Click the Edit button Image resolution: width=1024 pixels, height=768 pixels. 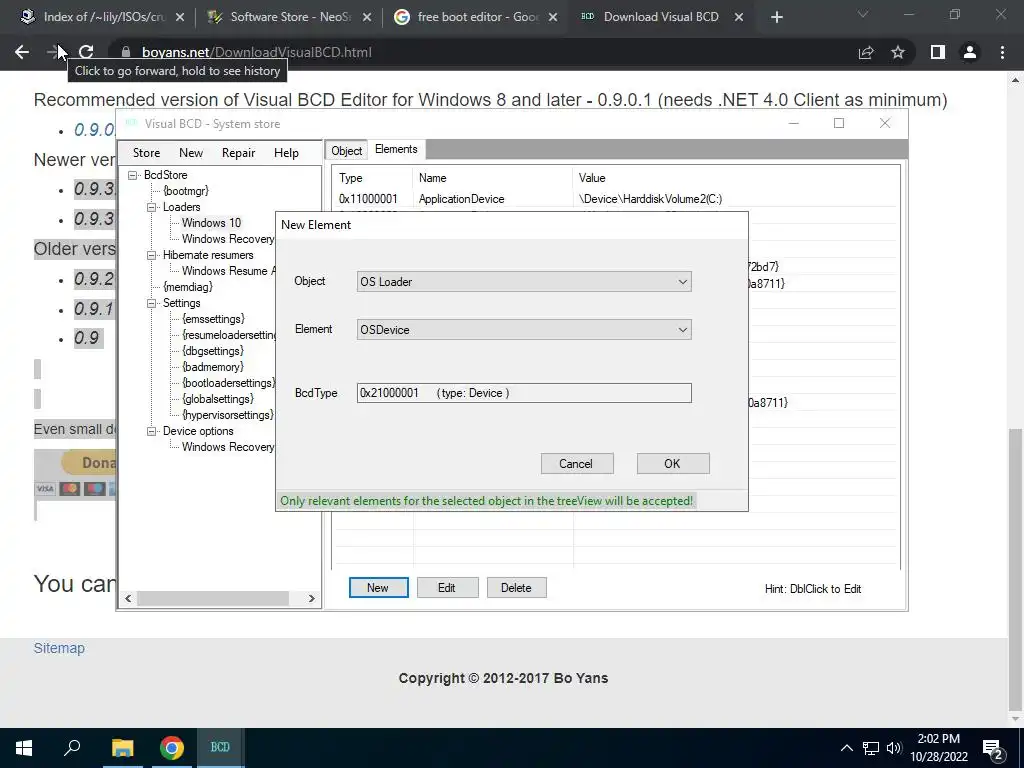point(447,588)
